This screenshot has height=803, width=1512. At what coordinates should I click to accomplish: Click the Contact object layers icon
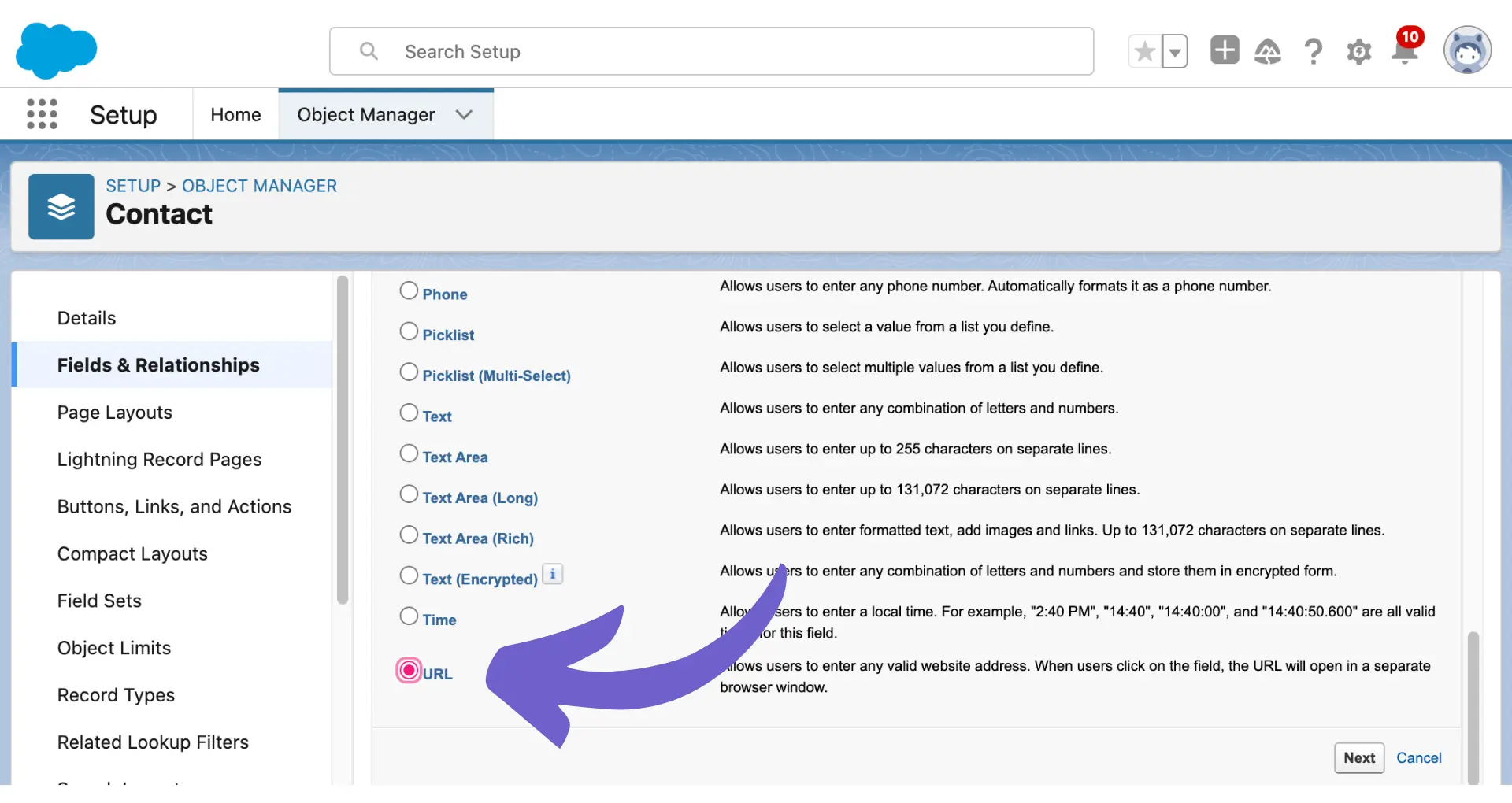point(61,207)
